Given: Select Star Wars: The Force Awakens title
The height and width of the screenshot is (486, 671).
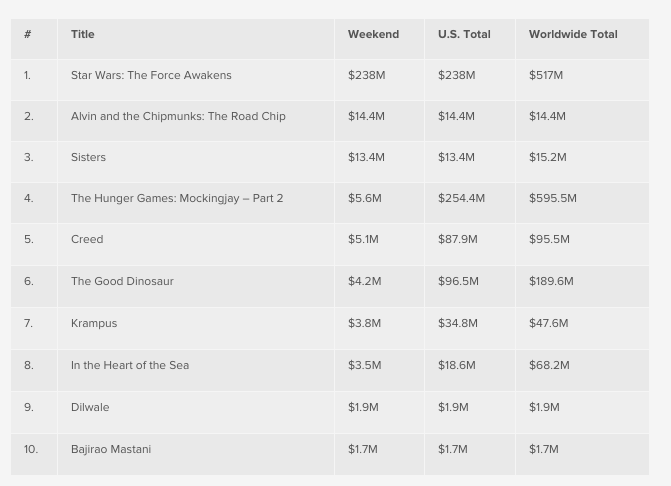Looking at the screenshot, I should pyautogui.click(x=151, y=75).
